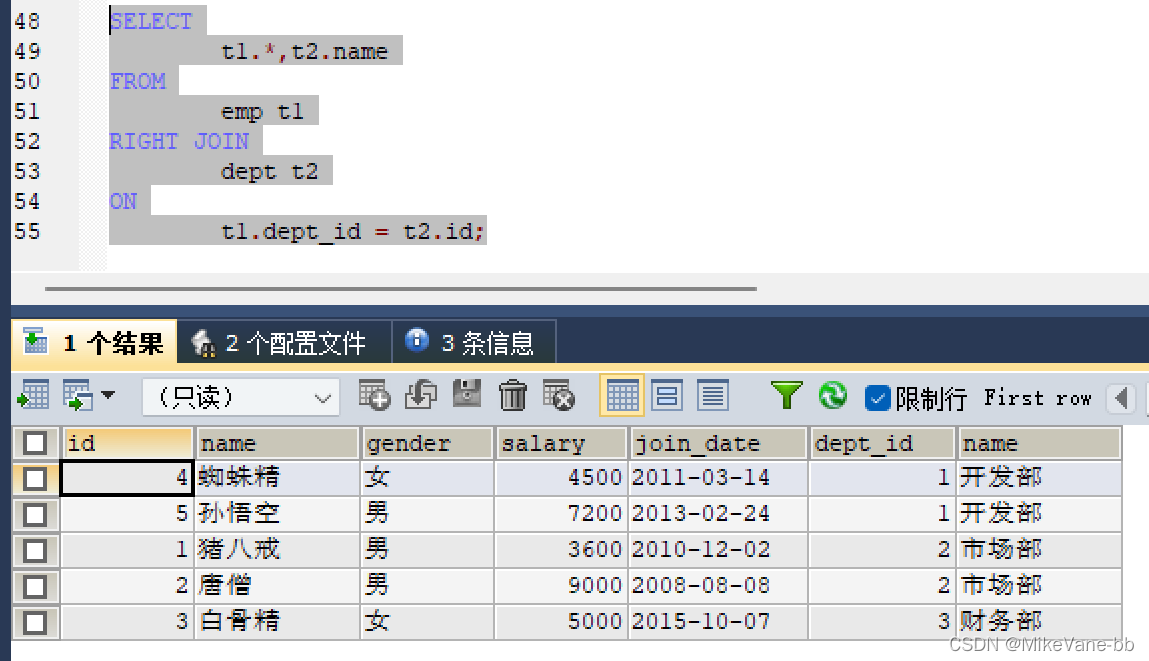Click the First row label
This screenshot has height=661, width=1149.
pos(1038,398)
